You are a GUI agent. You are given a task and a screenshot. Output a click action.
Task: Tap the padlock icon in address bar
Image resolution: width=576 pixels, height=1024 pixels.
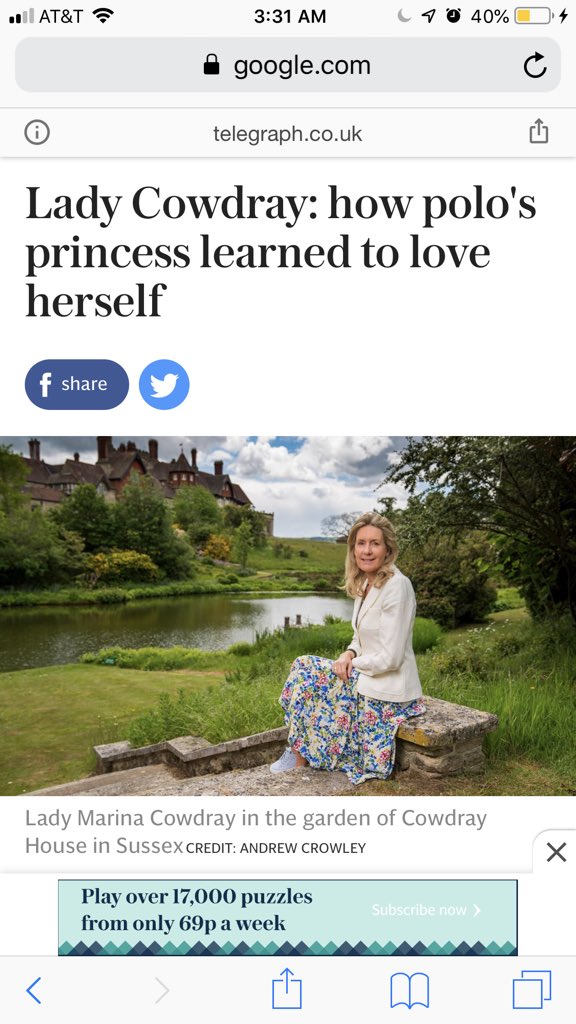click(212, 65)
